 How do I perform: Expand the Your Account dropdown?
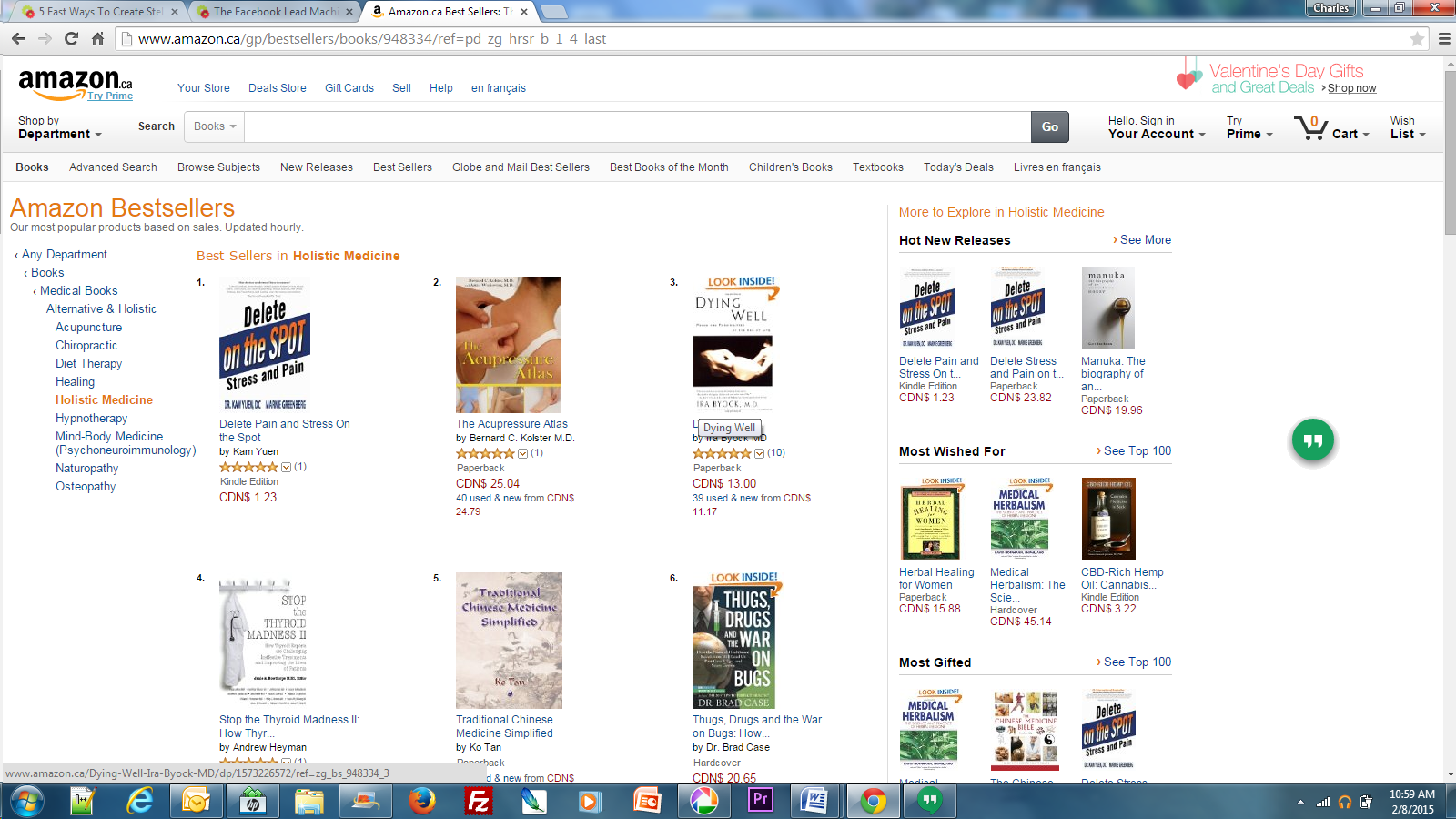1157,127
